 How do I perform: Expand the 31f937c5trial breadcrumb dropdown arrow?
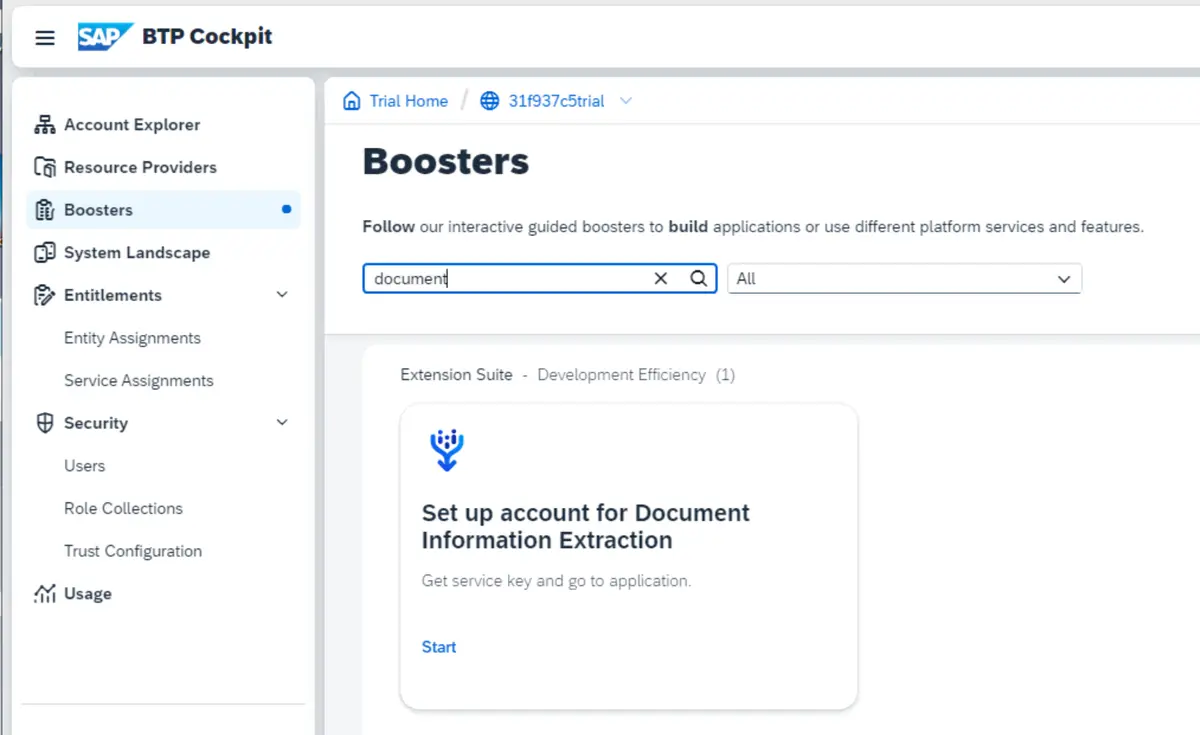(x=626, y=101)
